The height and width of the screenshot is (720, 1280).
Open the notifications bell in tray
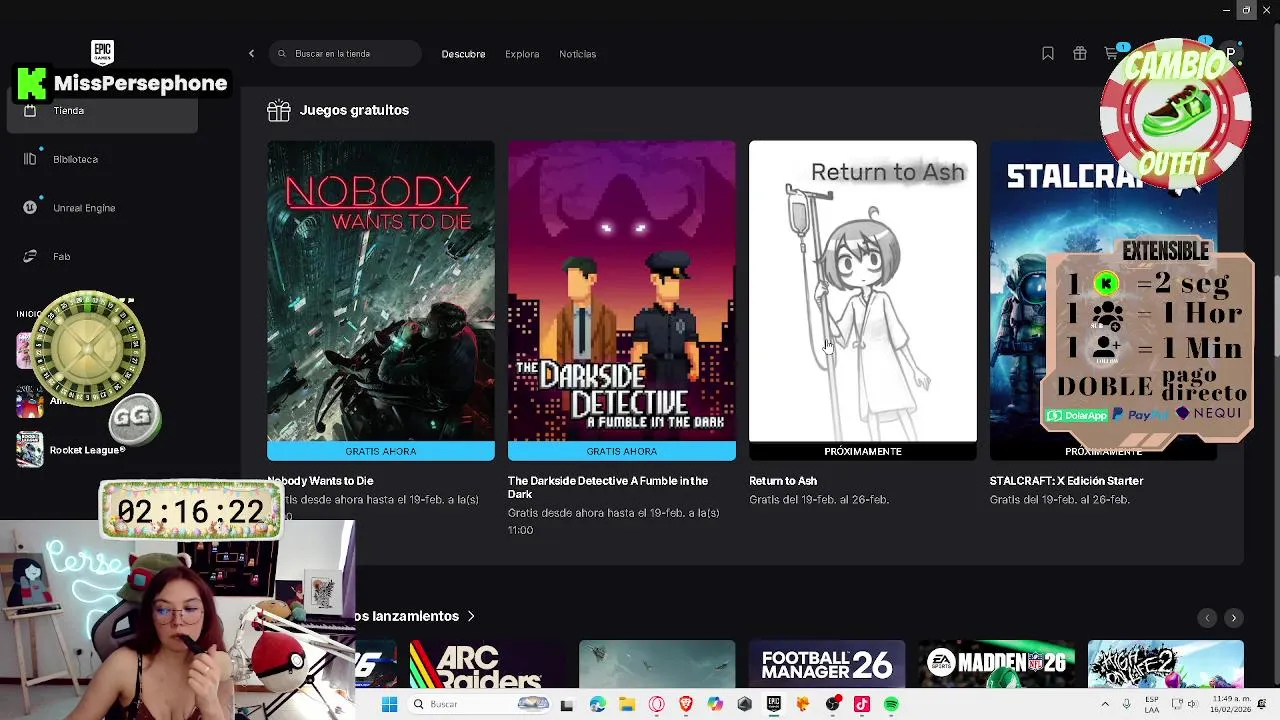click(x=1262, y=704)
